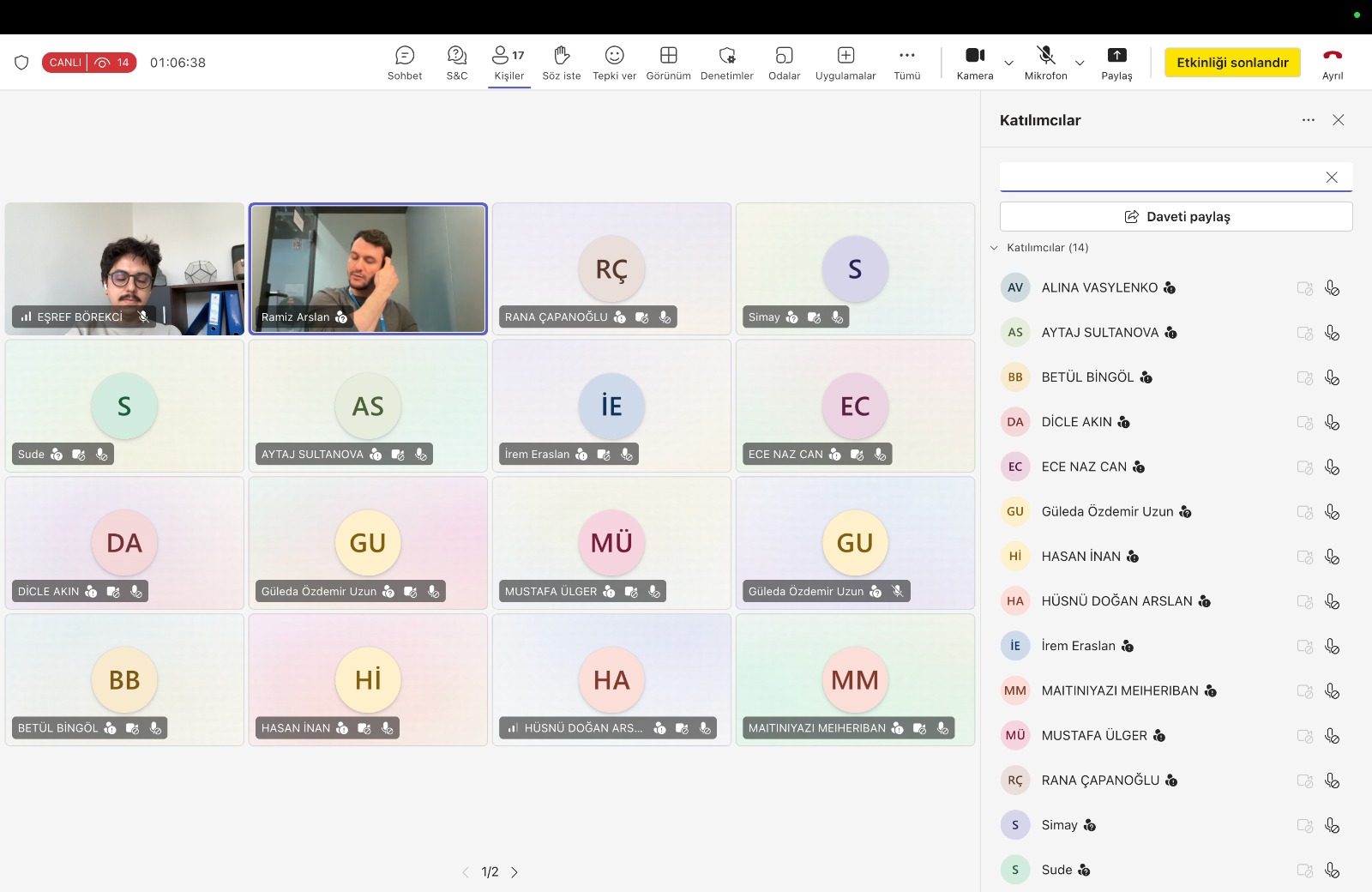Click Etkinliği sonlandır button
The width and height of the screenshot is (1372, 892).
click(x=1233, y=63)
